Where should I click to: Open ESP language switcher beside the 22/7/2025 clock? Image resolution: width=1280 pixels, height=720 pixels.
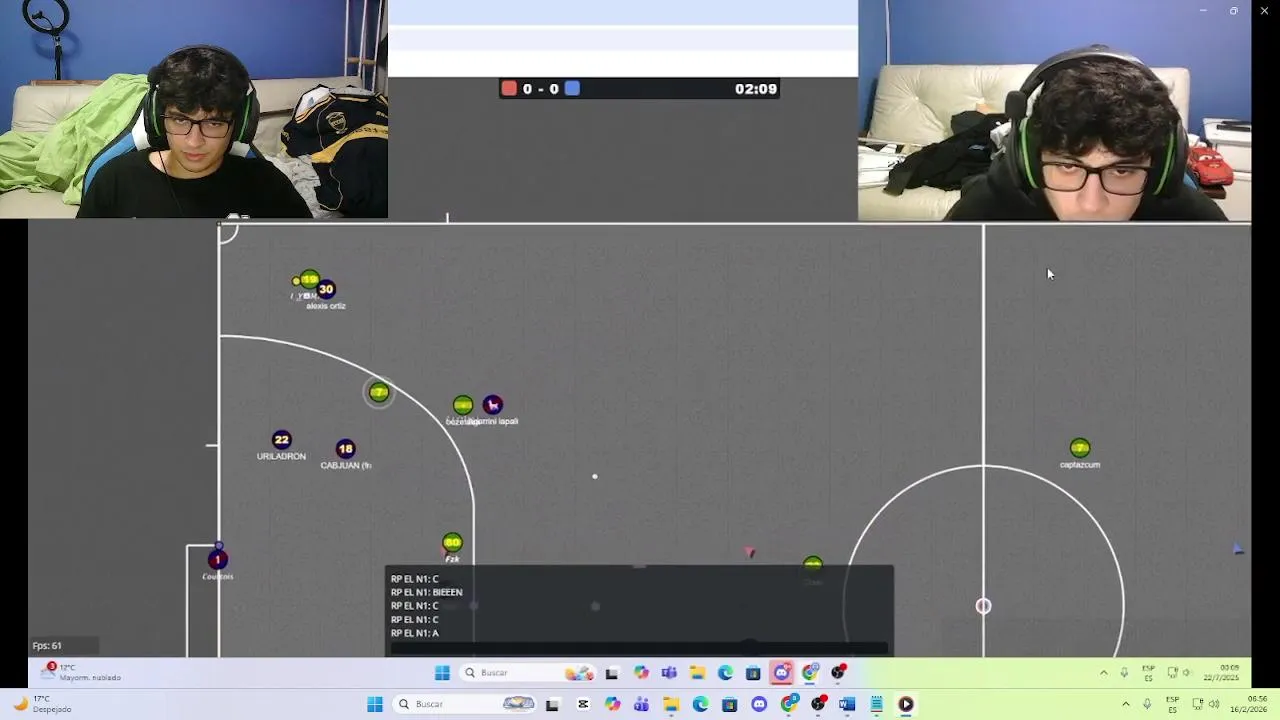tap(1148, 673)
